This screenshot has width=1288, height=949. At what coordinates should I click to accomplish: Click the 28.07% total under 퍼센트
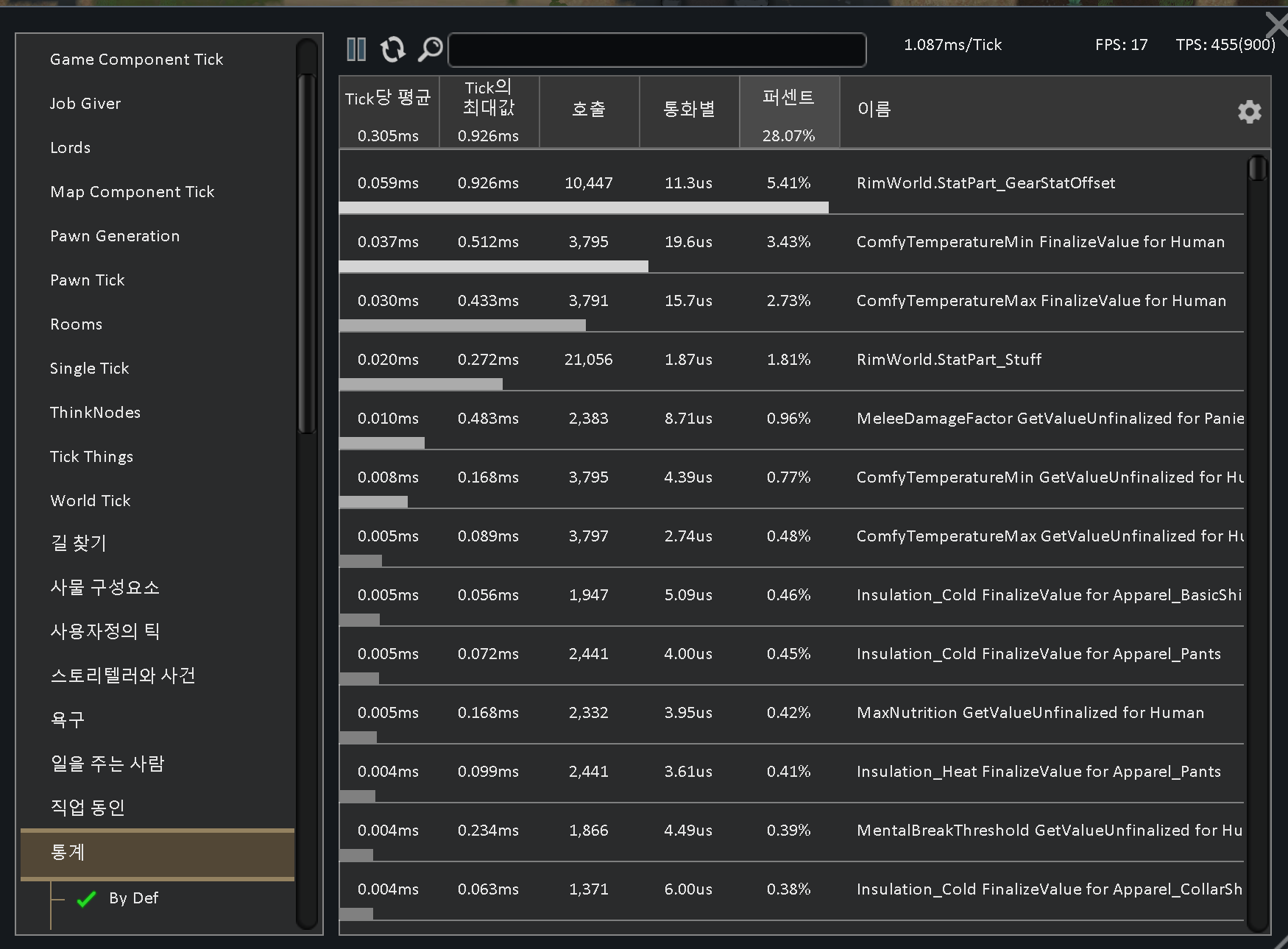click(789, 136)
